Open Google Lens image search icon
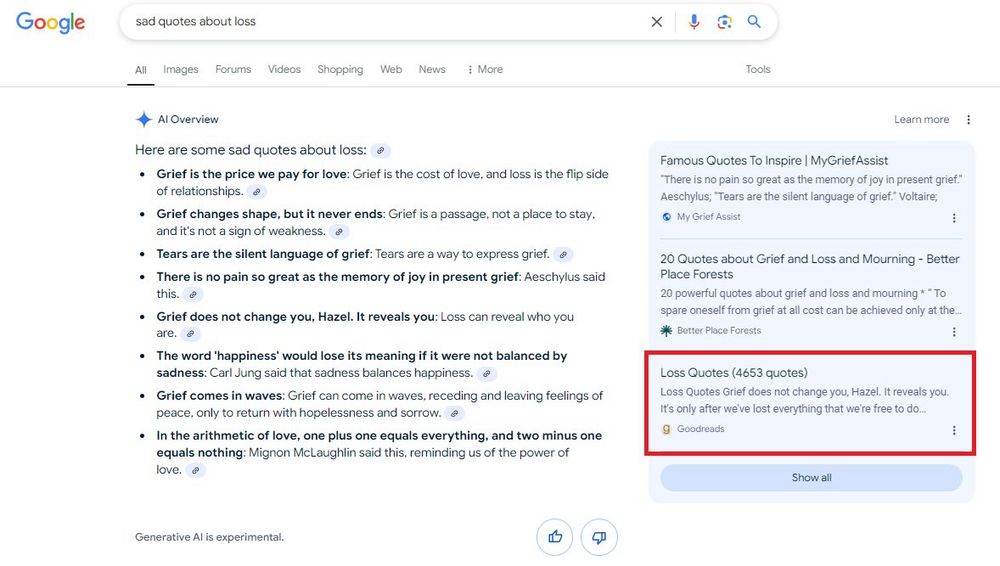 pyautogui.click(x=724, y=22)
